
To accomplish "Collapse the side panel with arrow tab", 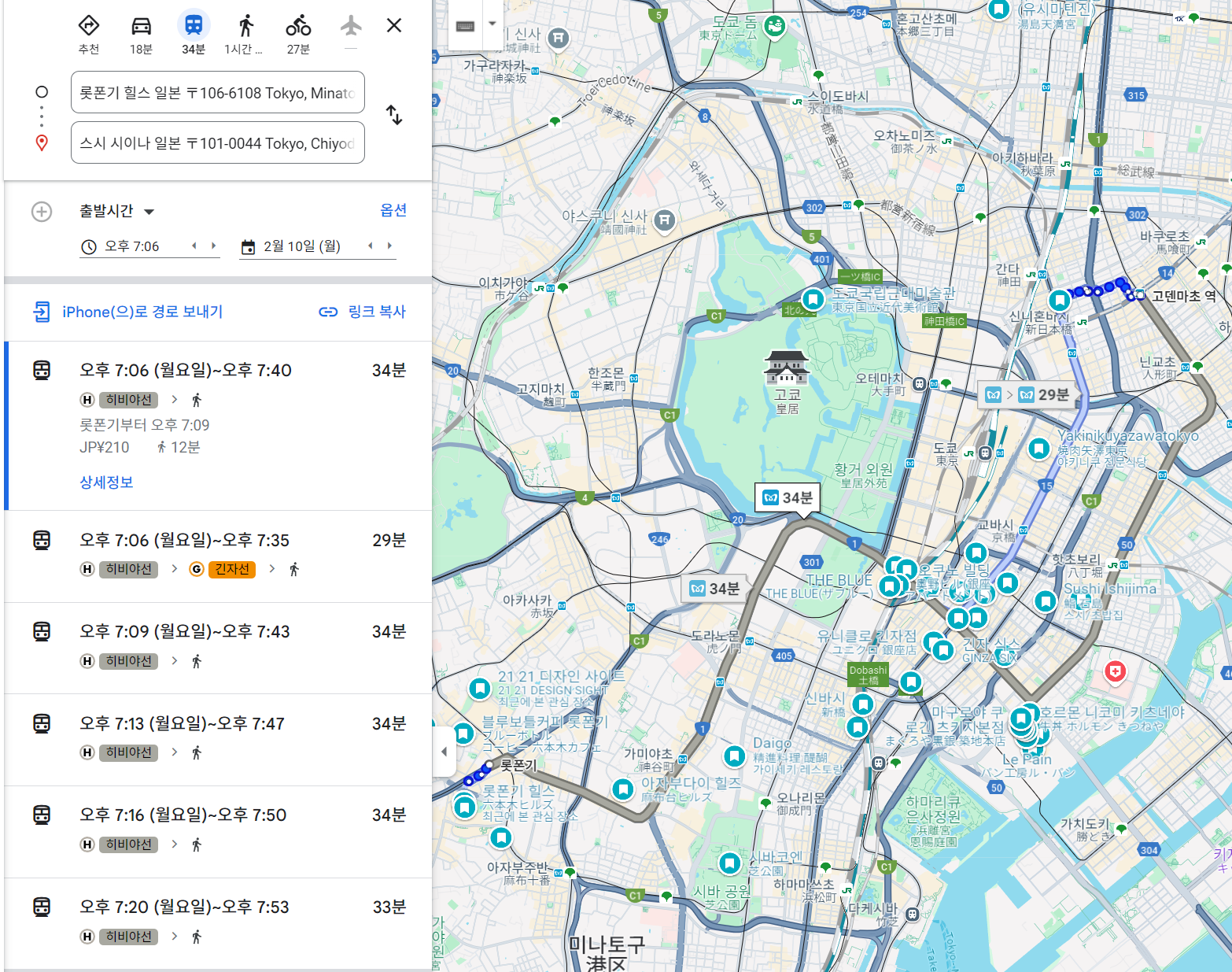I will (444, 752).
